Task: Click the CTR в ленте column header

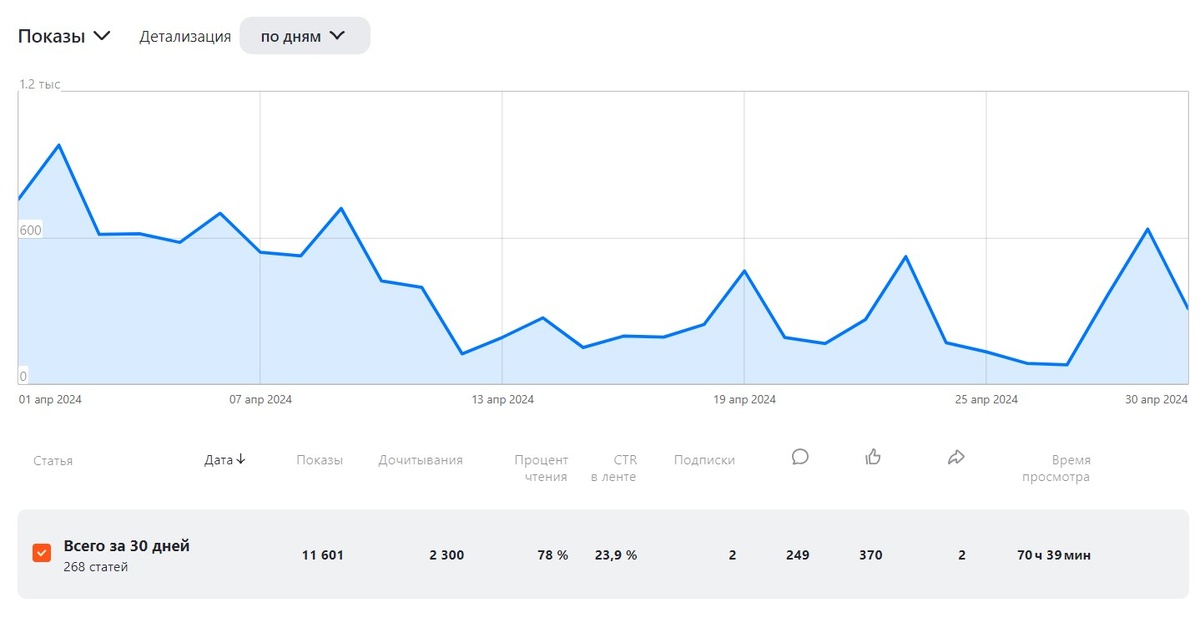Action: 613,468
